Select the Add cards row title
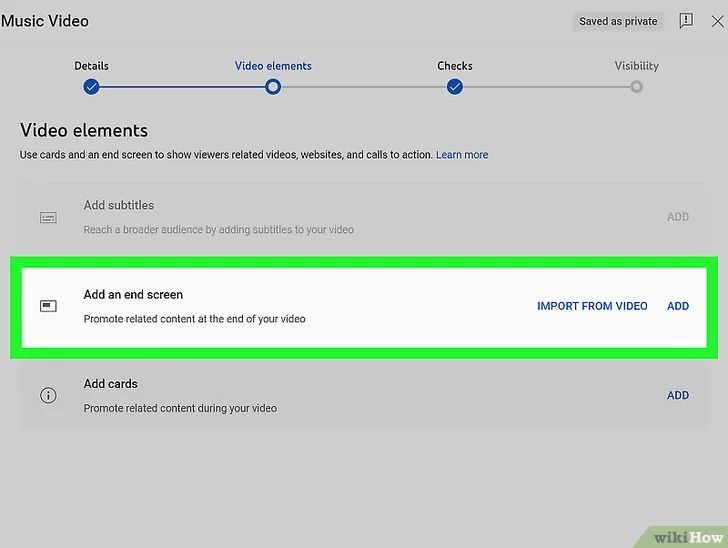The height and width of the screenshot is (548, 728). [111, 384]
